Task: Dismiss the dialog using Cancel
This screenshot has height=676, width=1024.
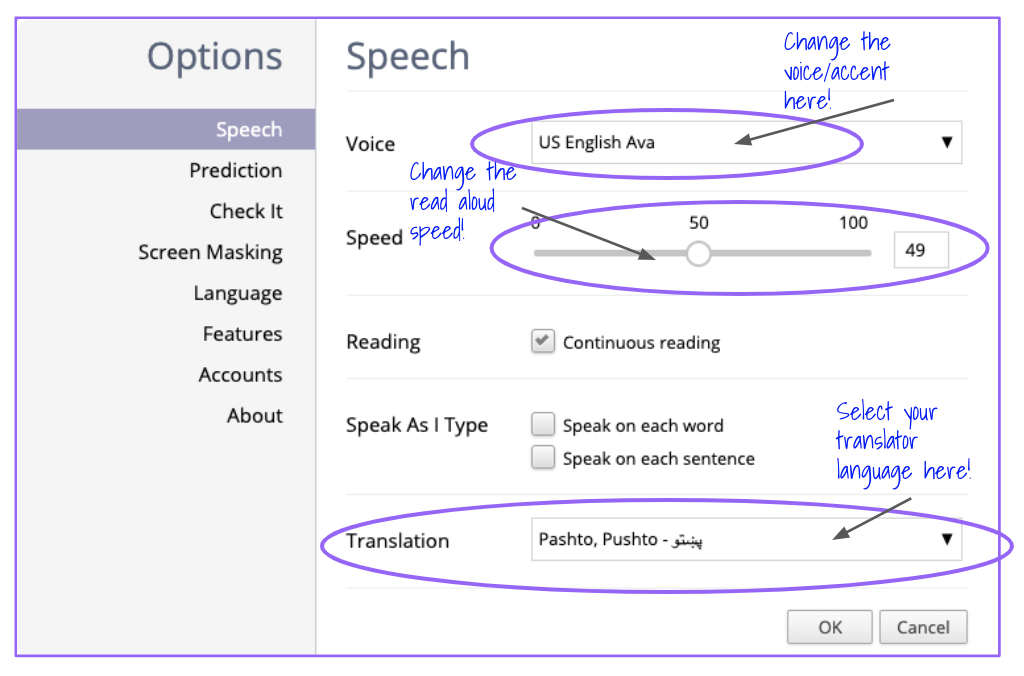Action: pyautogui.click(x=922, y=627)
